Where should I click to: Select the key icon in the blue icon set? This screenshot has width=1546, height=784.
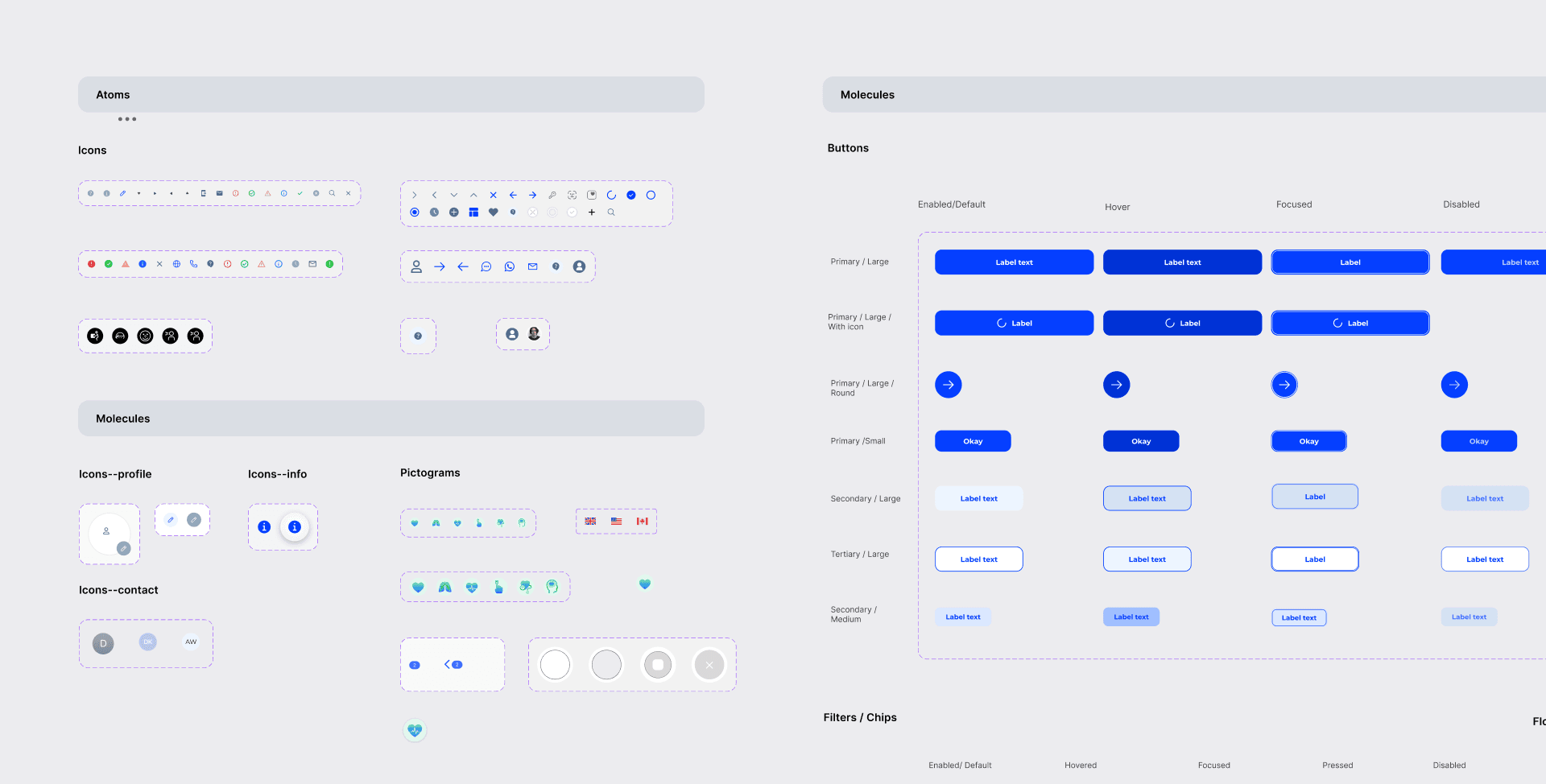point(552,195)
